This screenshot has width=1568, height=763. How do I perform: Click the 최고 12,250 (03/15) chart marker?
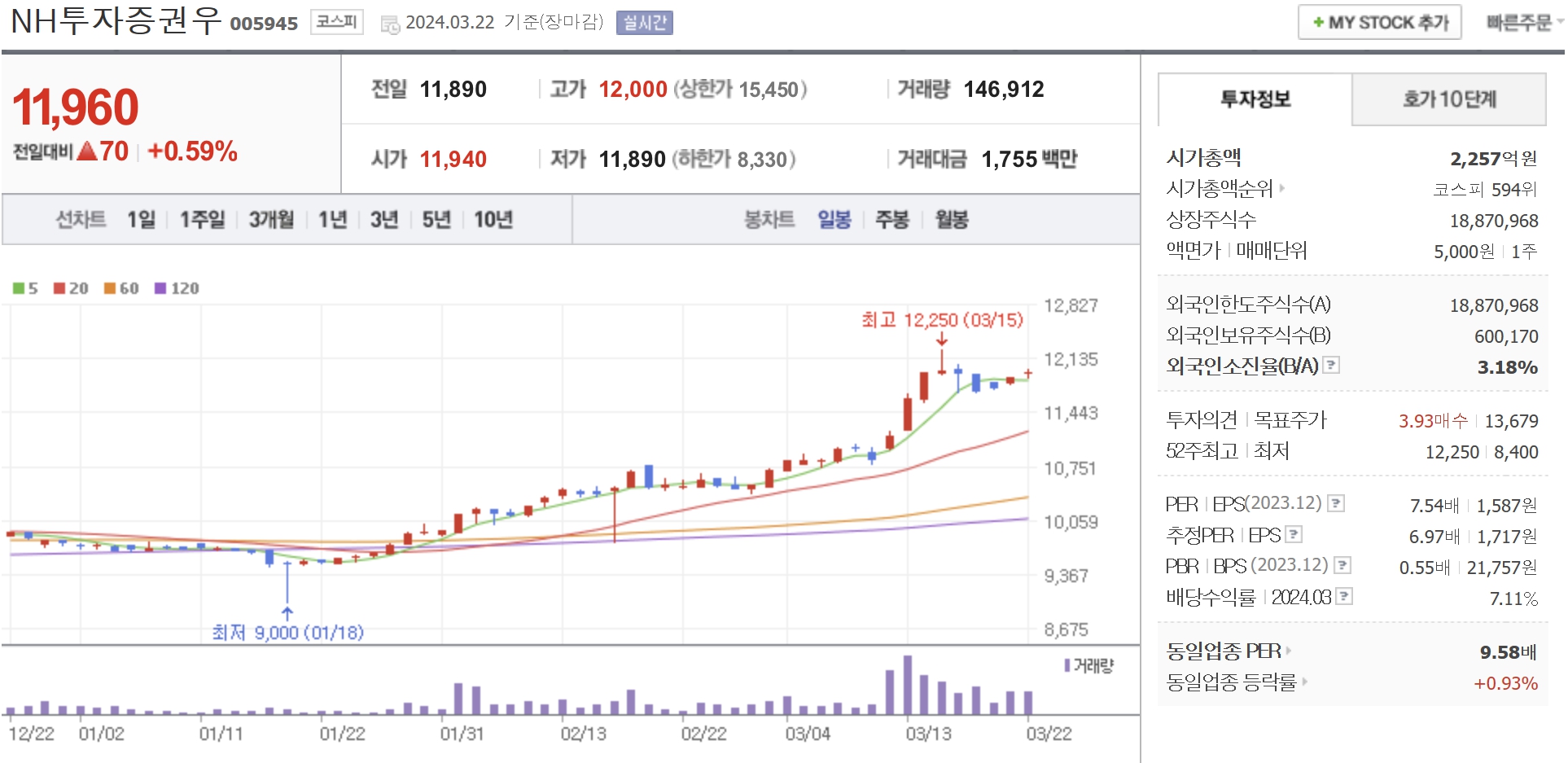click(942, 320)
